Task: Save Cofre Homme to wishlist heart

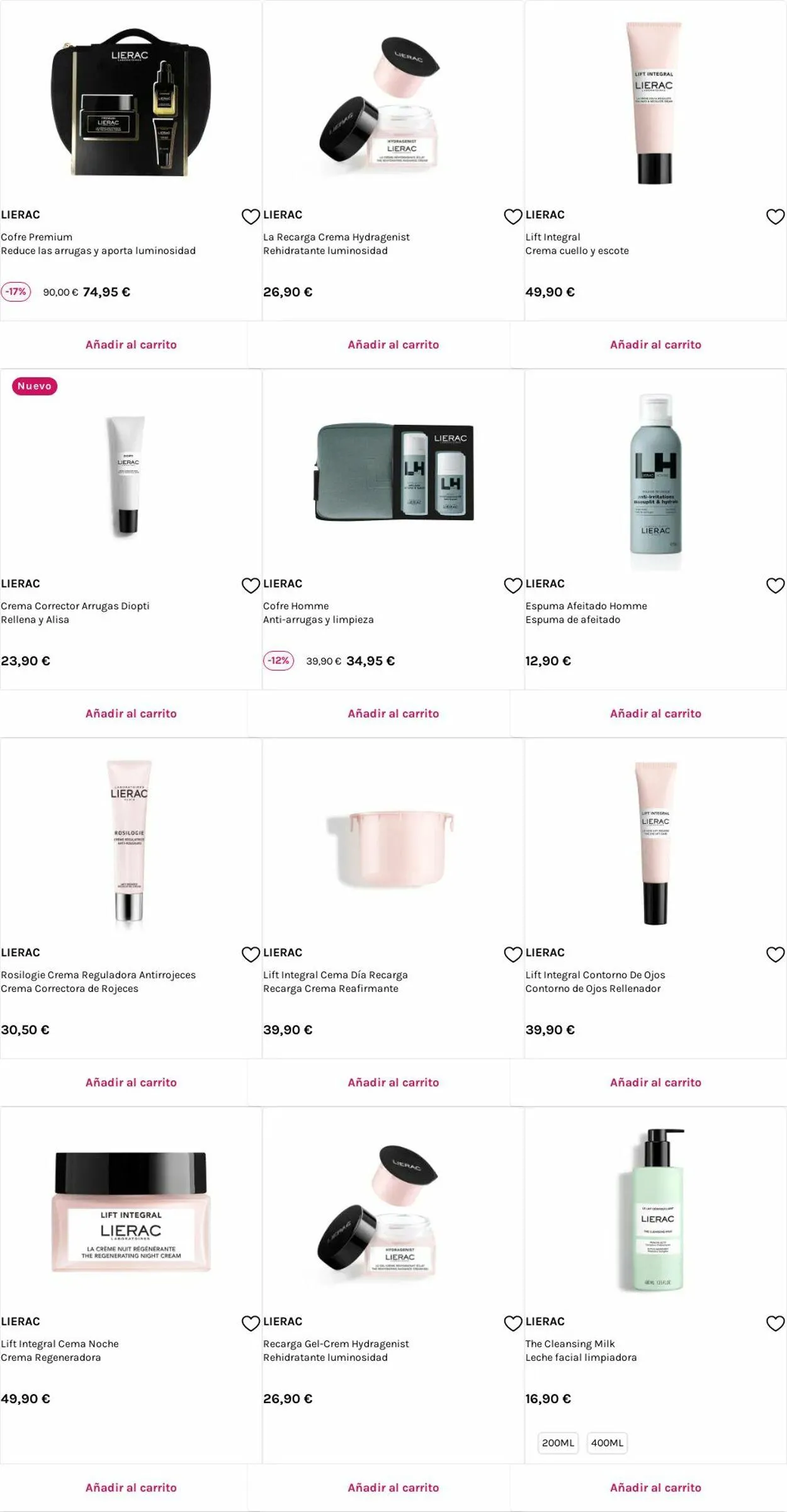Action: 513,585
